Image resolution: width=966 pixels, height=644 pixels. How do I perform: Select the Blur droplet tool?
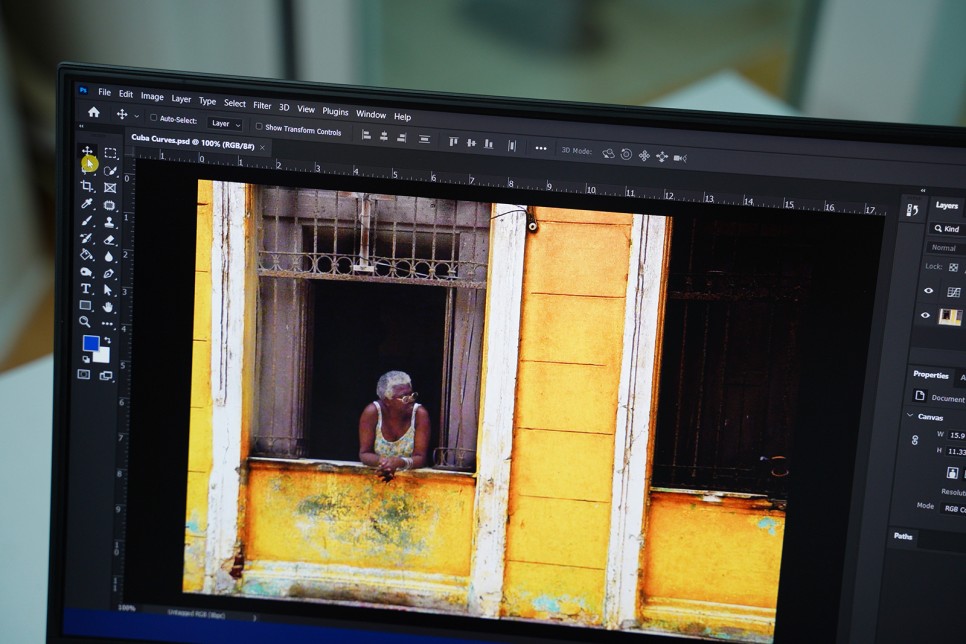109,256
